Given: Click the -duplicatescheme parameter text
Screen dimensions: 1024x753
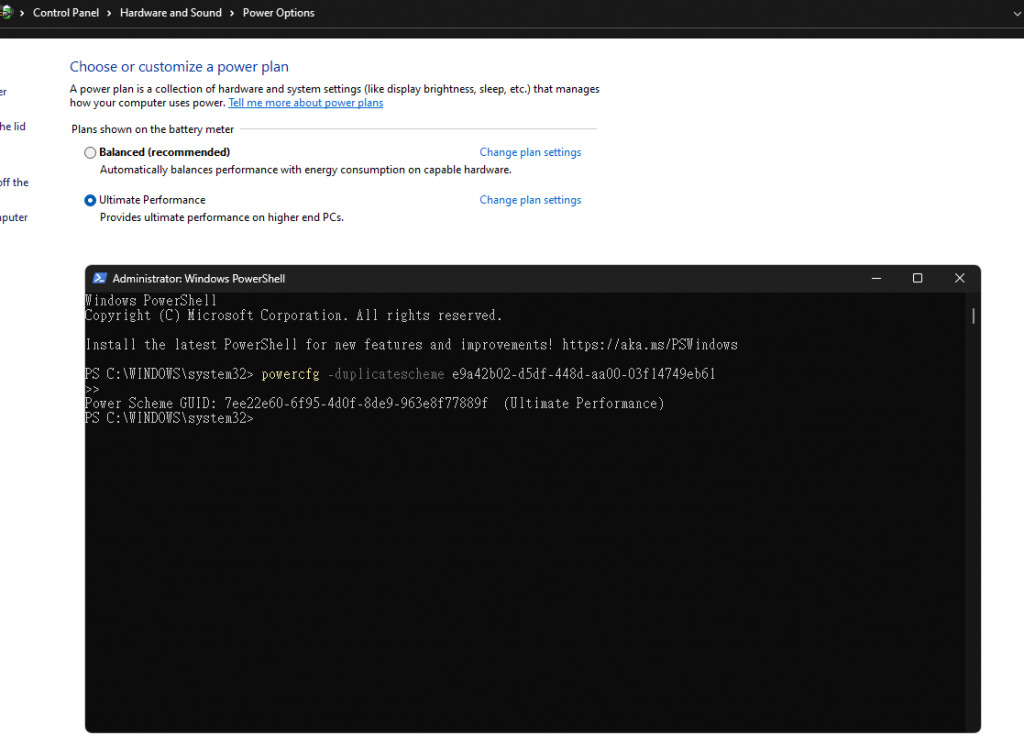Looking at the screenshot, I should 386,374.
